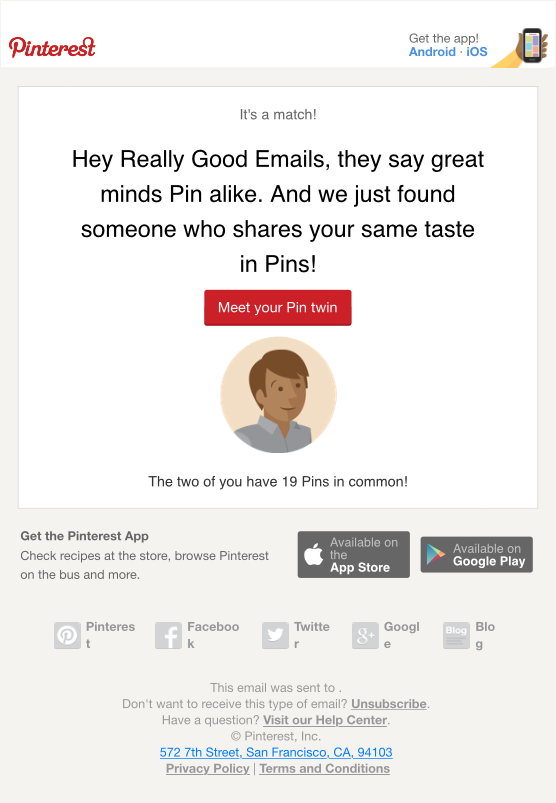This screenshot has height=803, width=556.
Task: Click the Pinterest logo in header
Action: coord(52,47)
